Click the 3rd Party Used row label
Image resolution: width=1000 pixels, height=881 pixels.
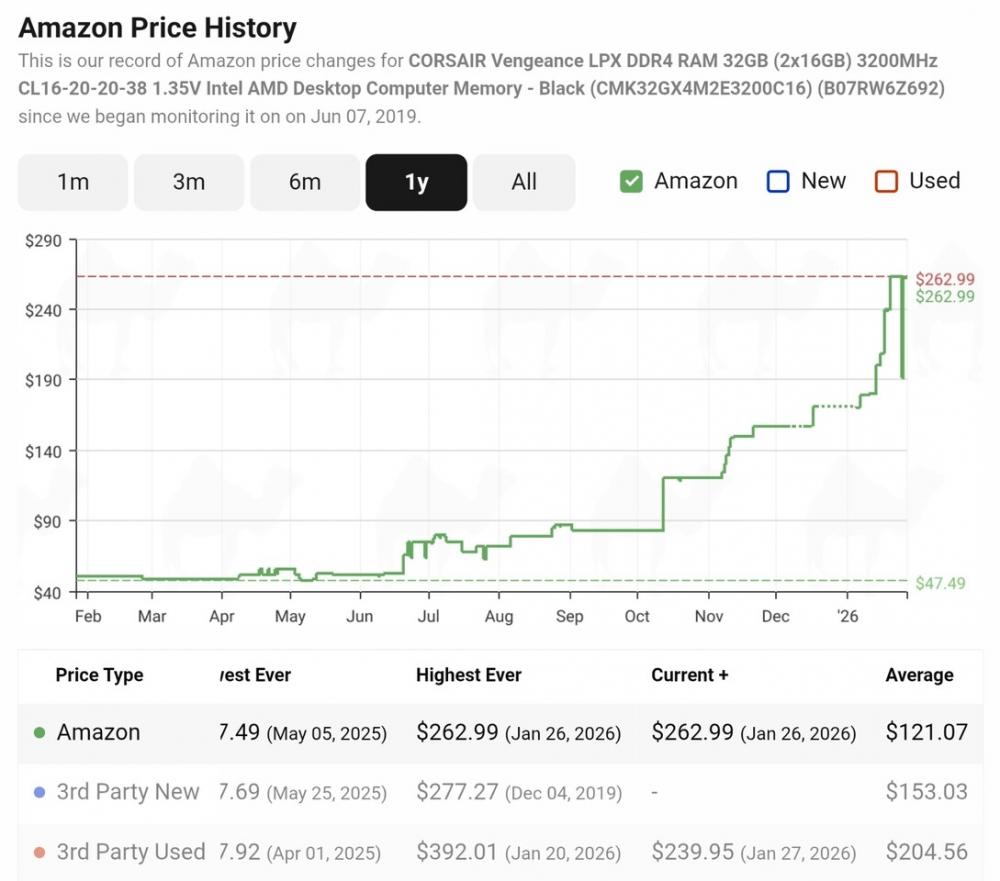(x=131, y=853)
